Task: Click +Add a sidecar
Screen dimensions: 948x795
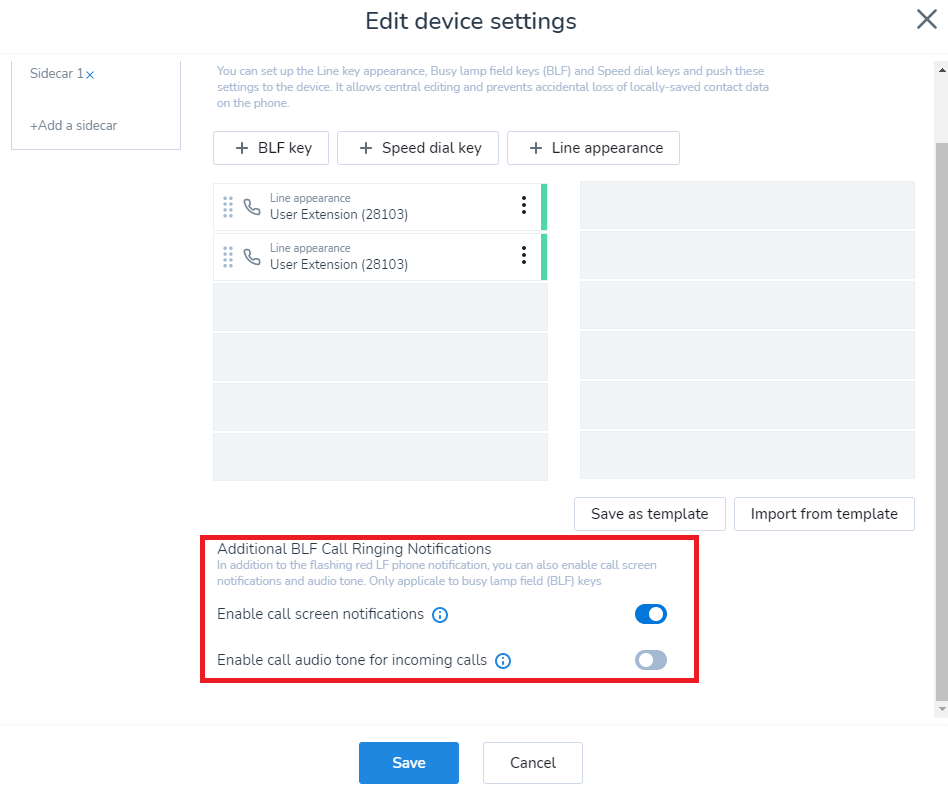Action: pyautogui.click(x=73, y=126)
